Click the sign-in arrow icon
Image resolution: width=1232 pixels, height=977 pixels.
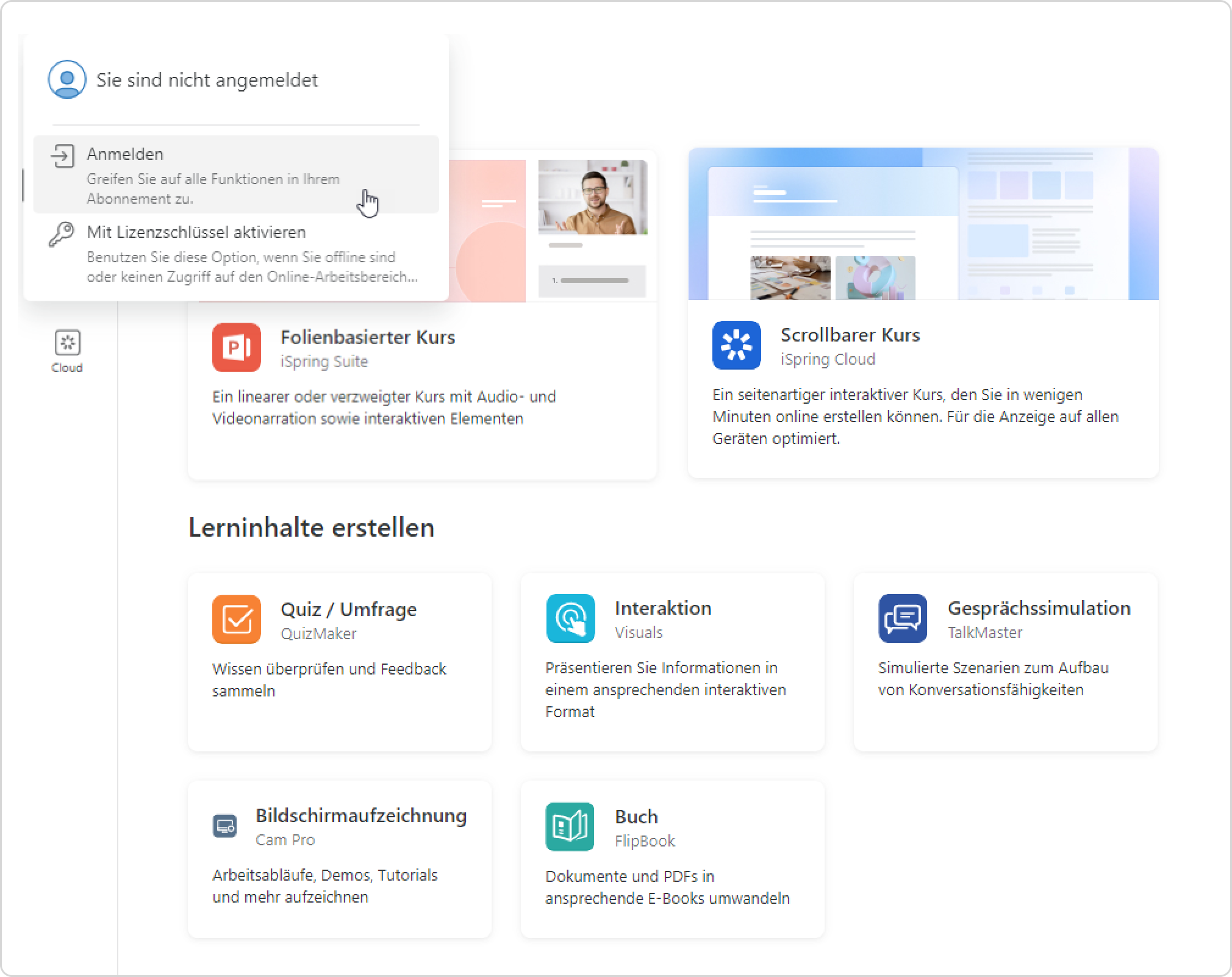(62, 156)
